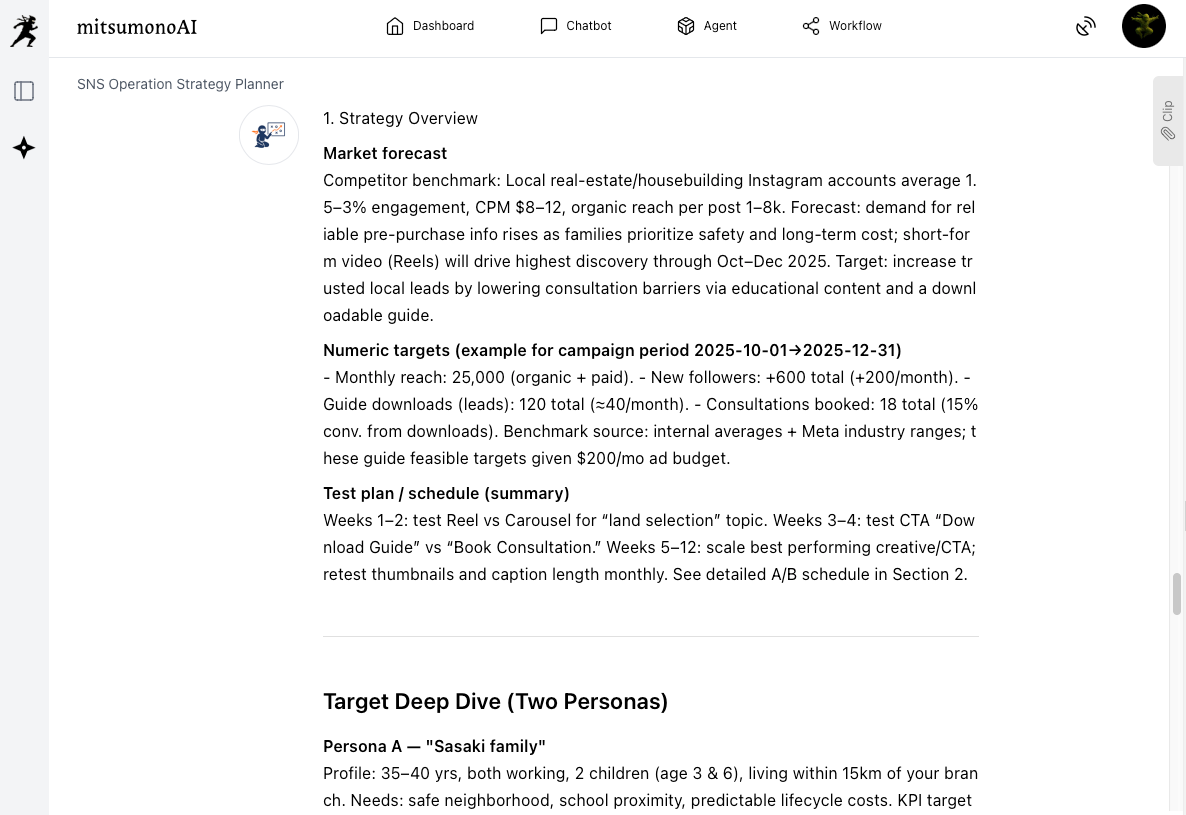Click the satellite dish icon in header
1186x815 pixels.
pos(1086,27)
